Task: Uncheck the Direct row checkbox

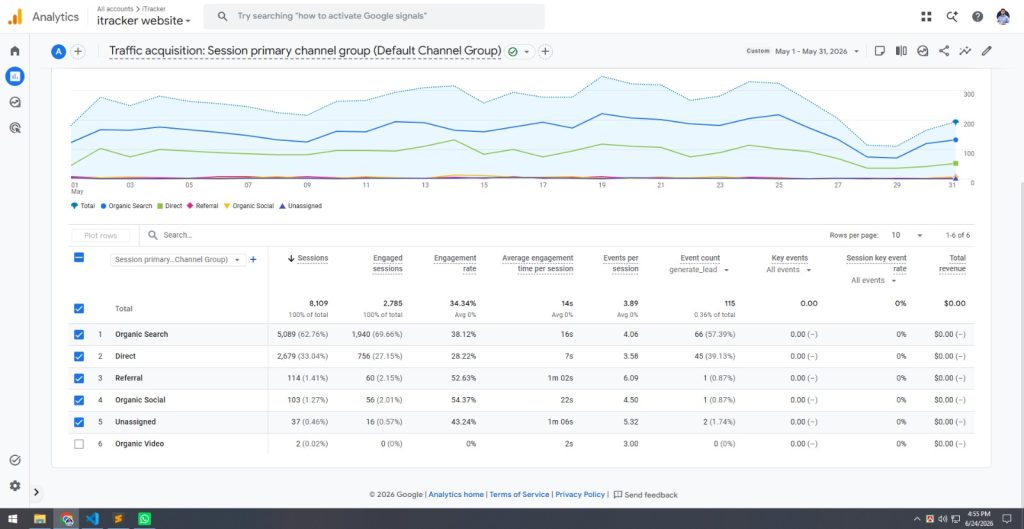Action: pyautogui.click(x=78, y=357)
